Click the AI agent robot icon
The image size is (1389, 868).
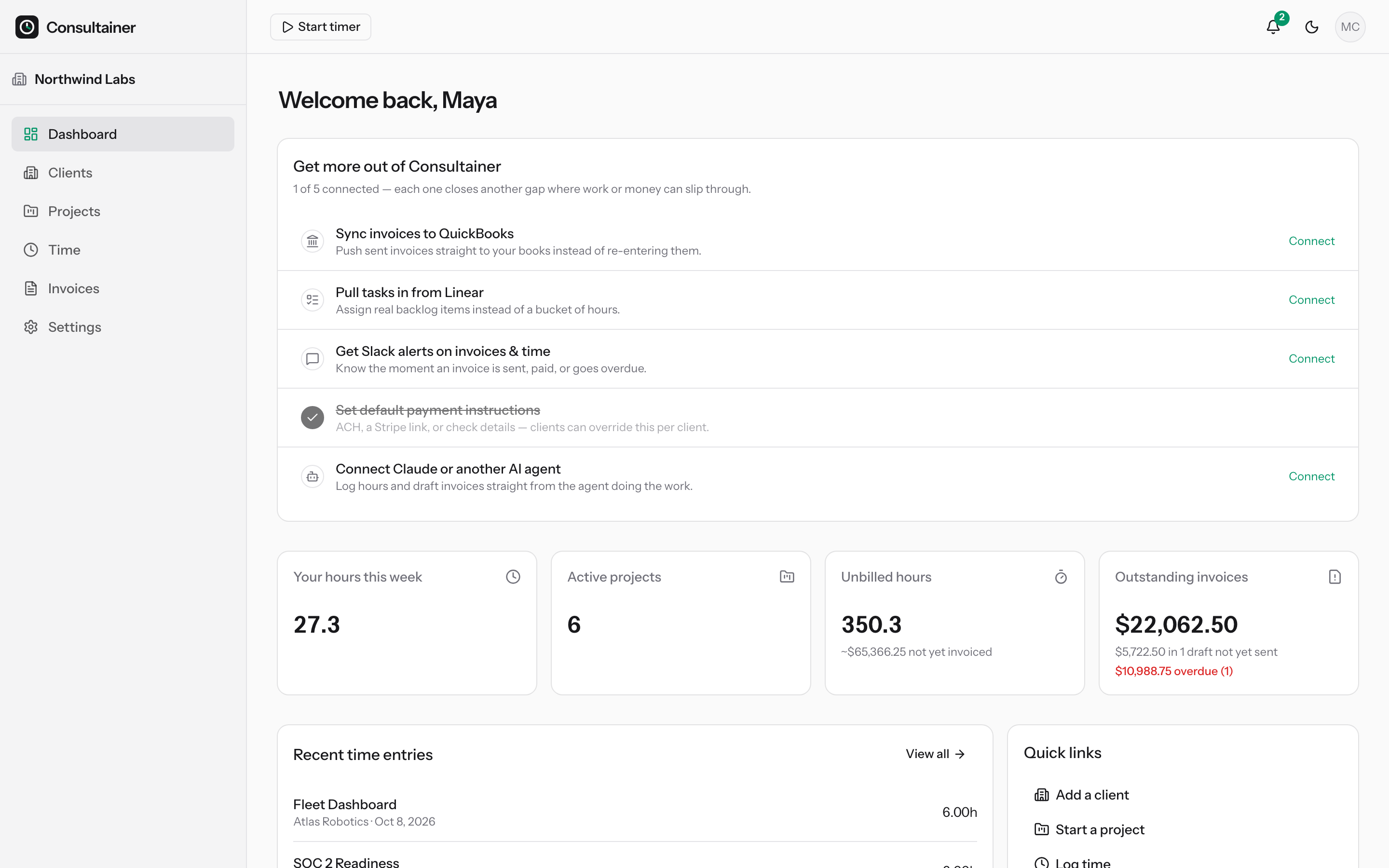[312, 476]
